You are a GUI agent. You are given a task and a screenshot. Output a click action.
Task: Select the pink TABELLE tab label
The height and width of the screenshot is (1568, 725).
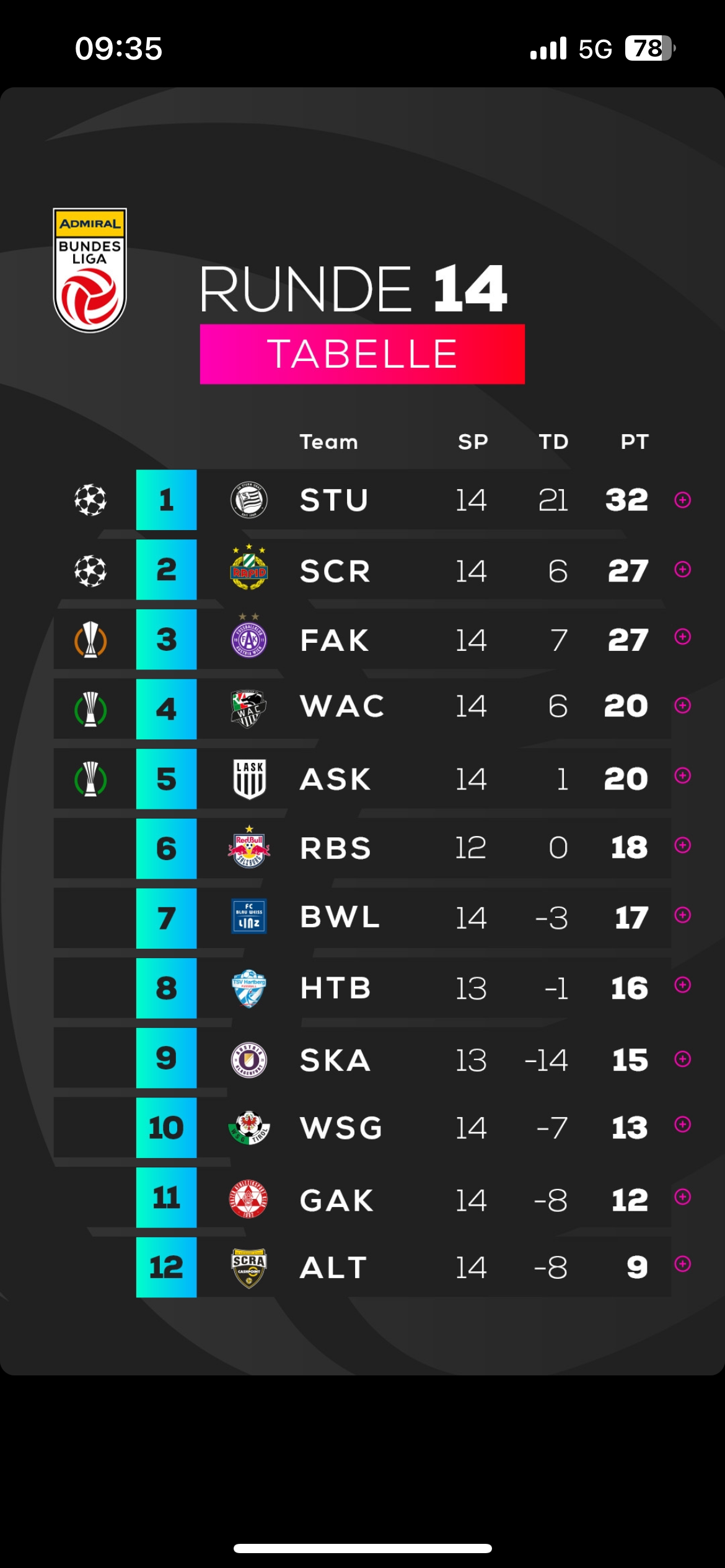pos(362,354)
